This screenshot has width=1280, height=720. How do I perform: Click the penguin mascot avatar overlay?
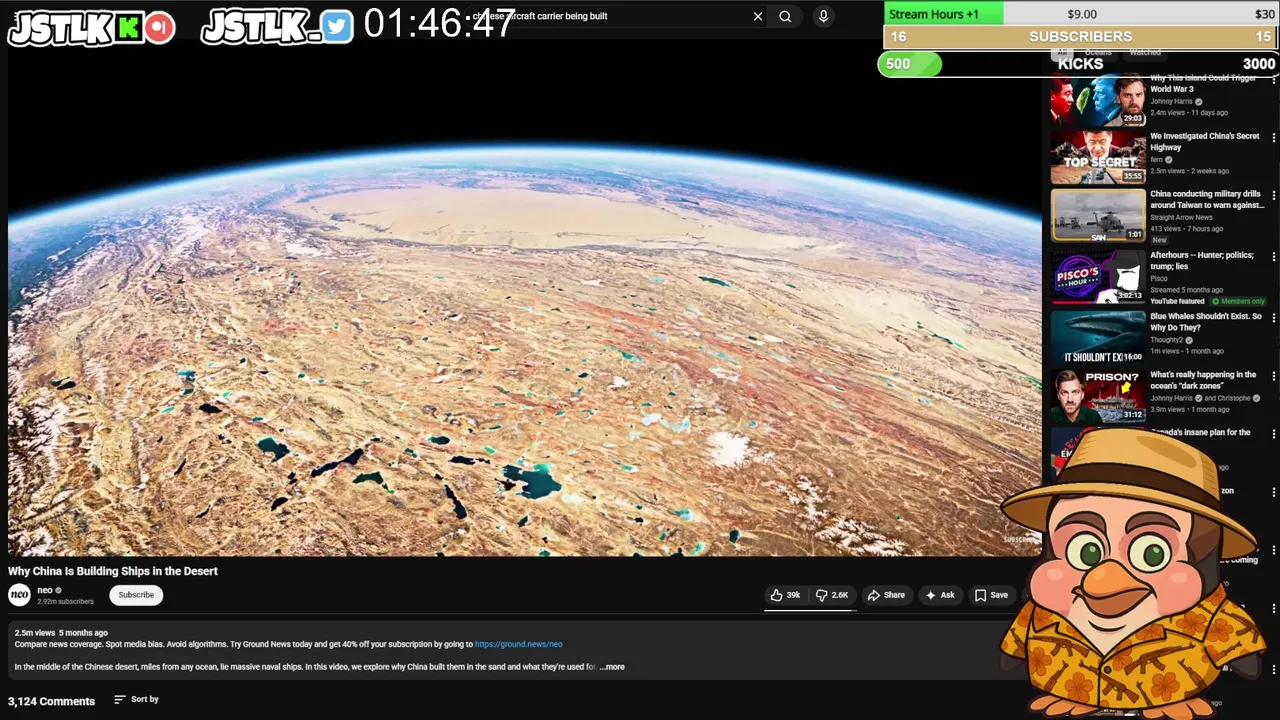(1135, 575)
